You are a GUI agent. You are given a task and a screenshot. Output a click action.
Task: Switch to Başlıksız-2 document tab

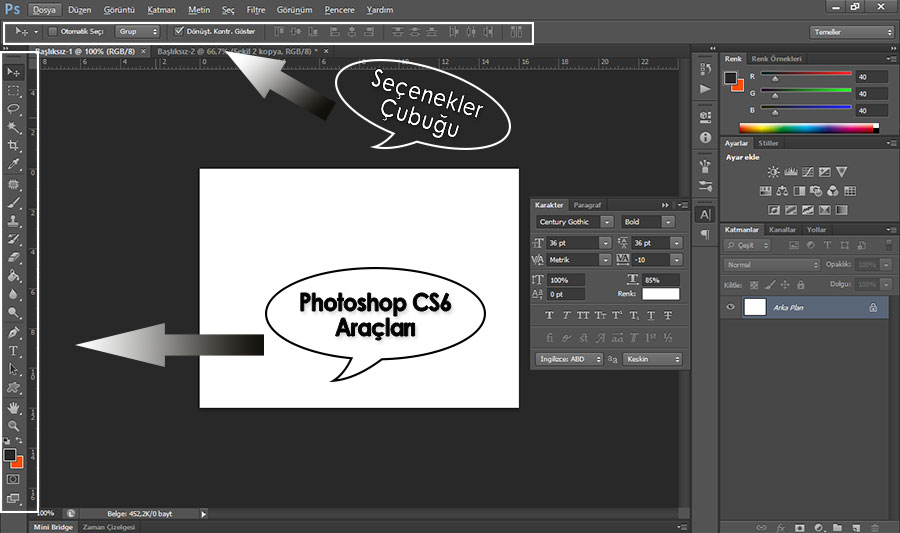click(237, 52)
